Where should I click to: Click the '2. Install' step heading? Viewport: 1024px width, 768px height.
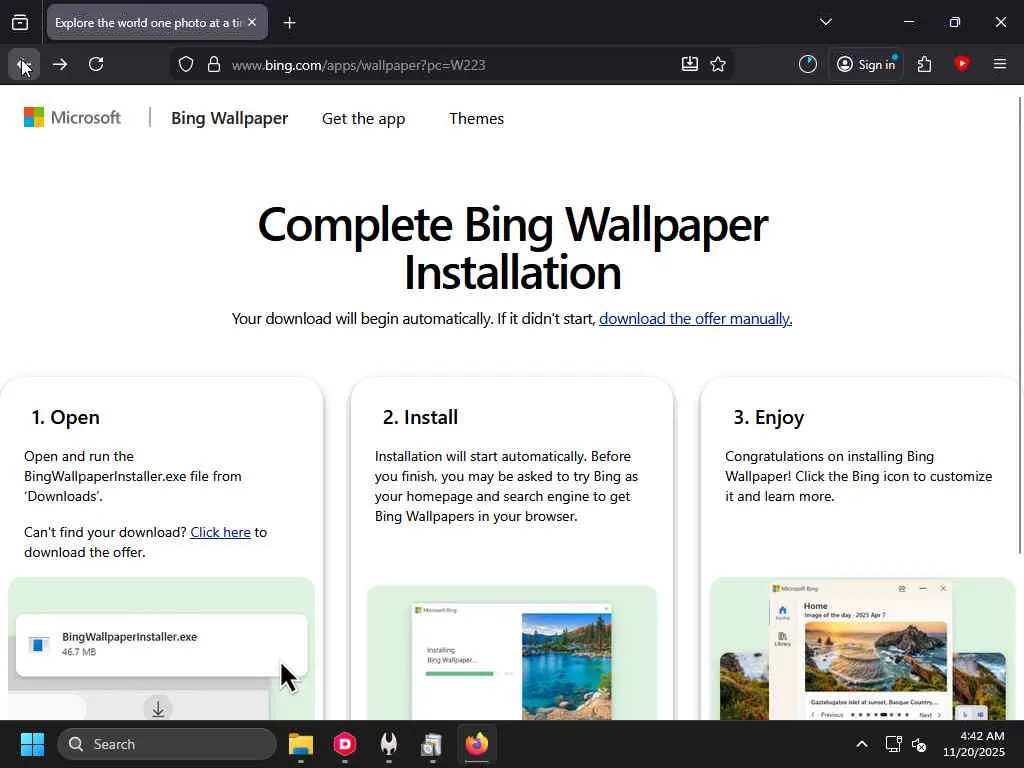coord(420,417)
